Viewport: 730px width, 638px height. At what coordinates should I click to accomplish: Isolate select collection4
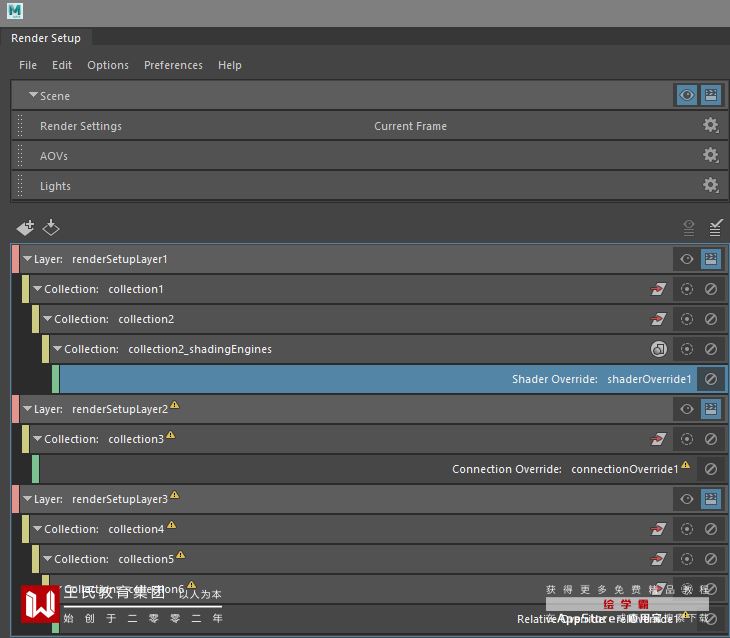point(687,529)
